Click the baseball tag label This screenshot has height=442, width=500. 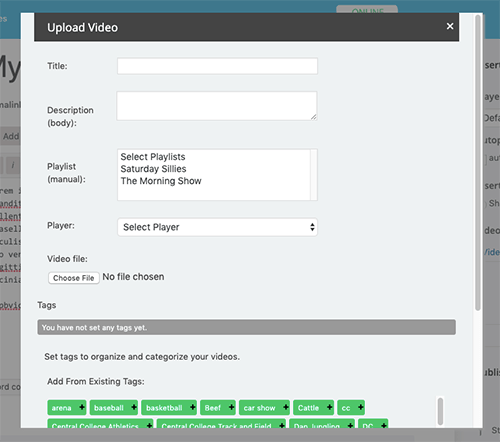click(x=109, y=408)
